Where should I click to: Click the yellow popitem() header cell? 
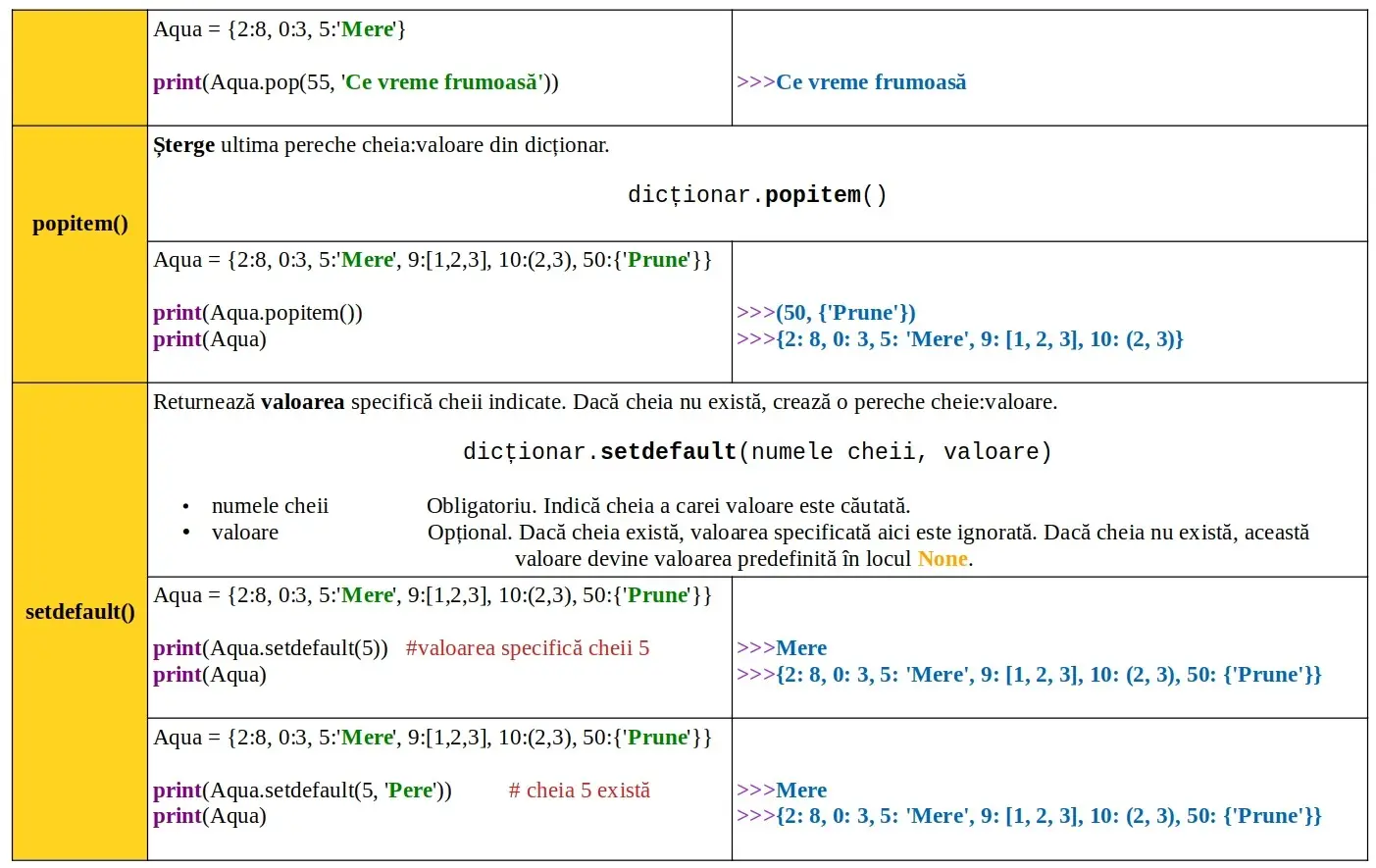79,224
